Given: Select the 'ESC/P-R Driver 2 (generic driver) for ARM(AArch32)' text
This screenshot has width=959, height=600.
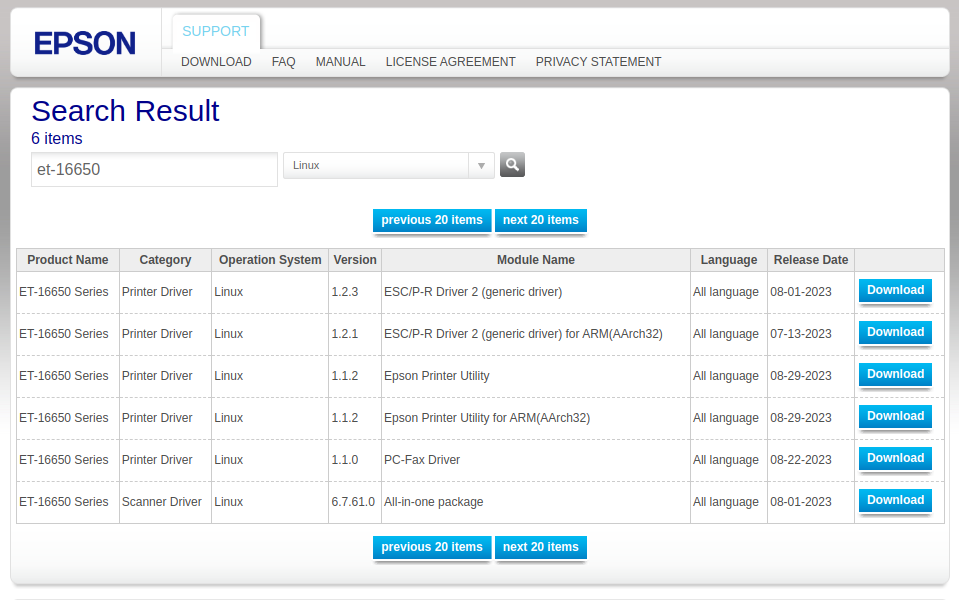Looking at the screenshot, I should point(523,334).
